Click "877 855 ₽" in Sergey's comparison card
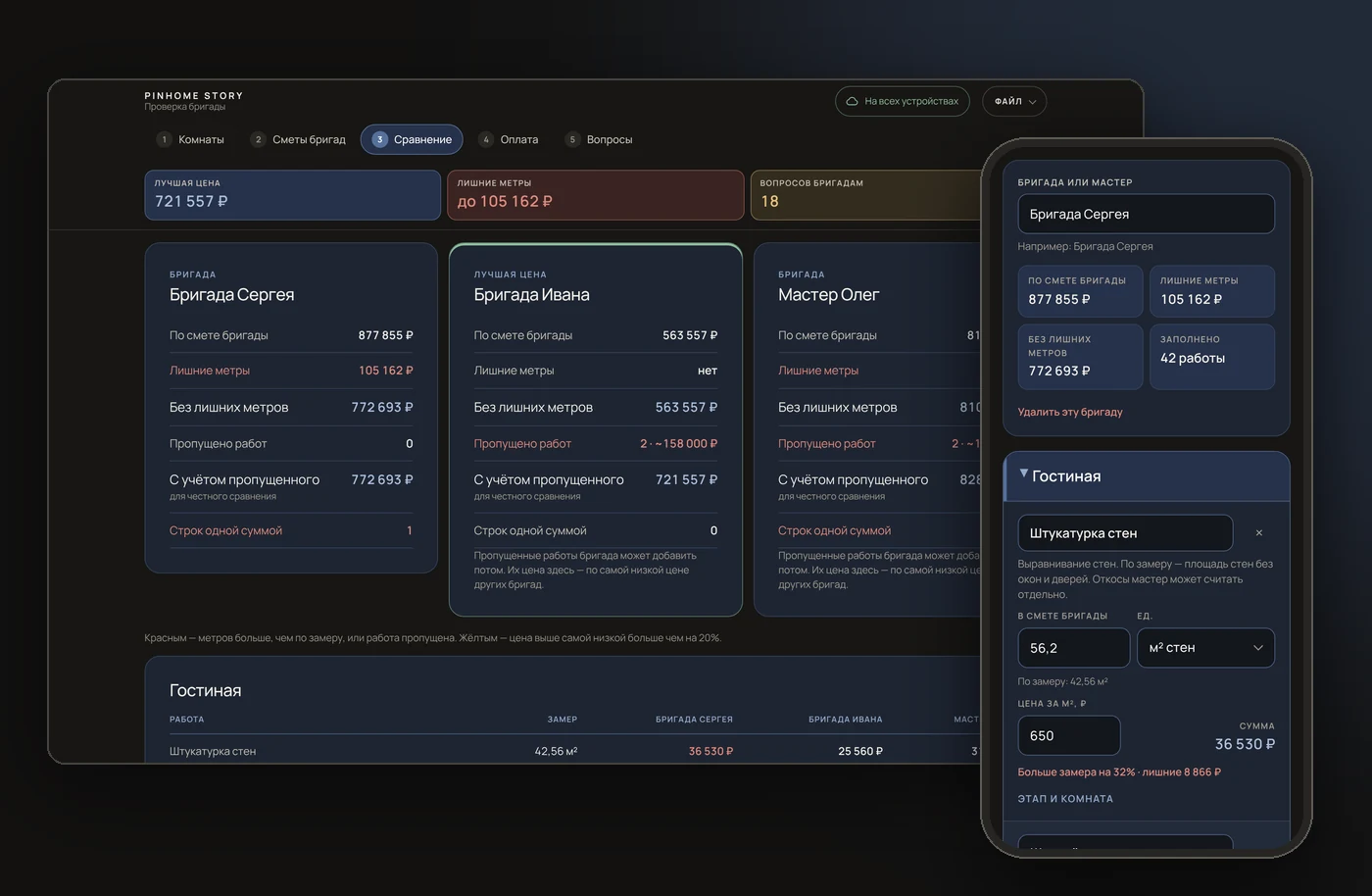Image resolution: width=1372 pixels, height=896 pixels. click(x=385, y=335)
